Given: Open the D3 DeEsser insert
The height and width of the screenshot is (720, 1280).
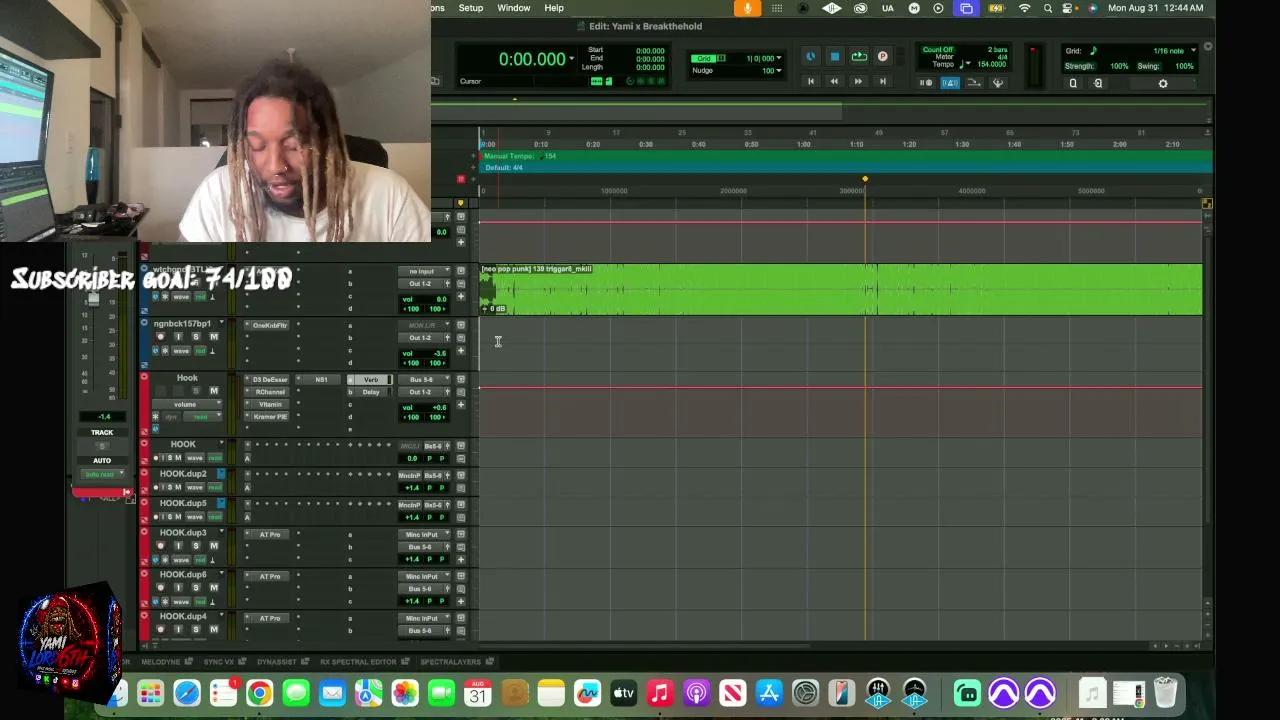Looking at the screenshot, I should 270,380.
